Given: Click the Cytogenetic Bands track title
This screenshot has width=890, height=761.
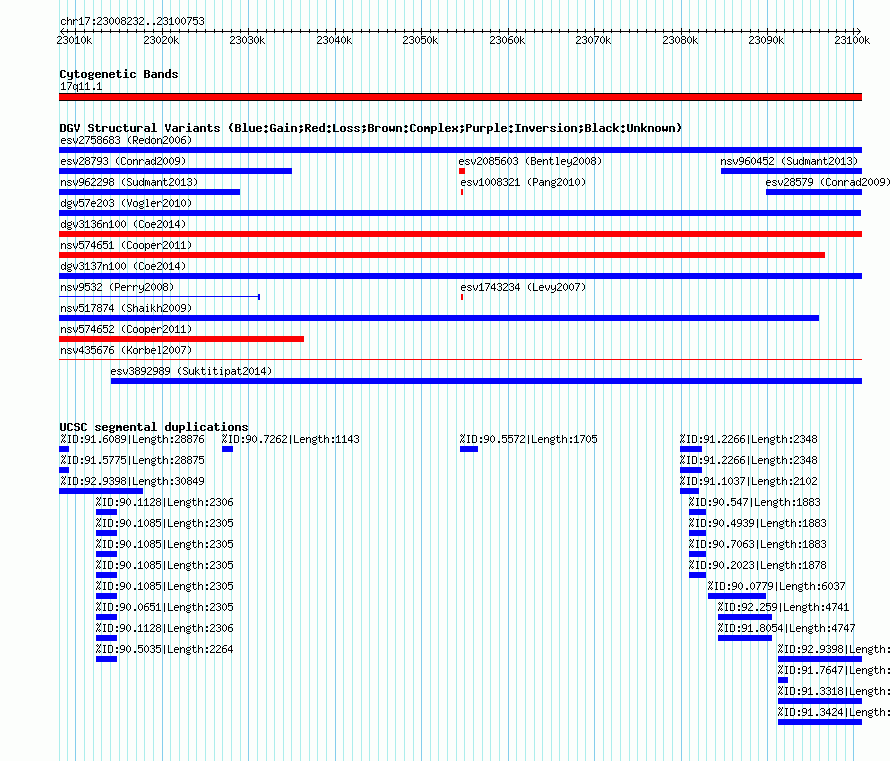Looking at the screenshot, I should click(119, 74).
